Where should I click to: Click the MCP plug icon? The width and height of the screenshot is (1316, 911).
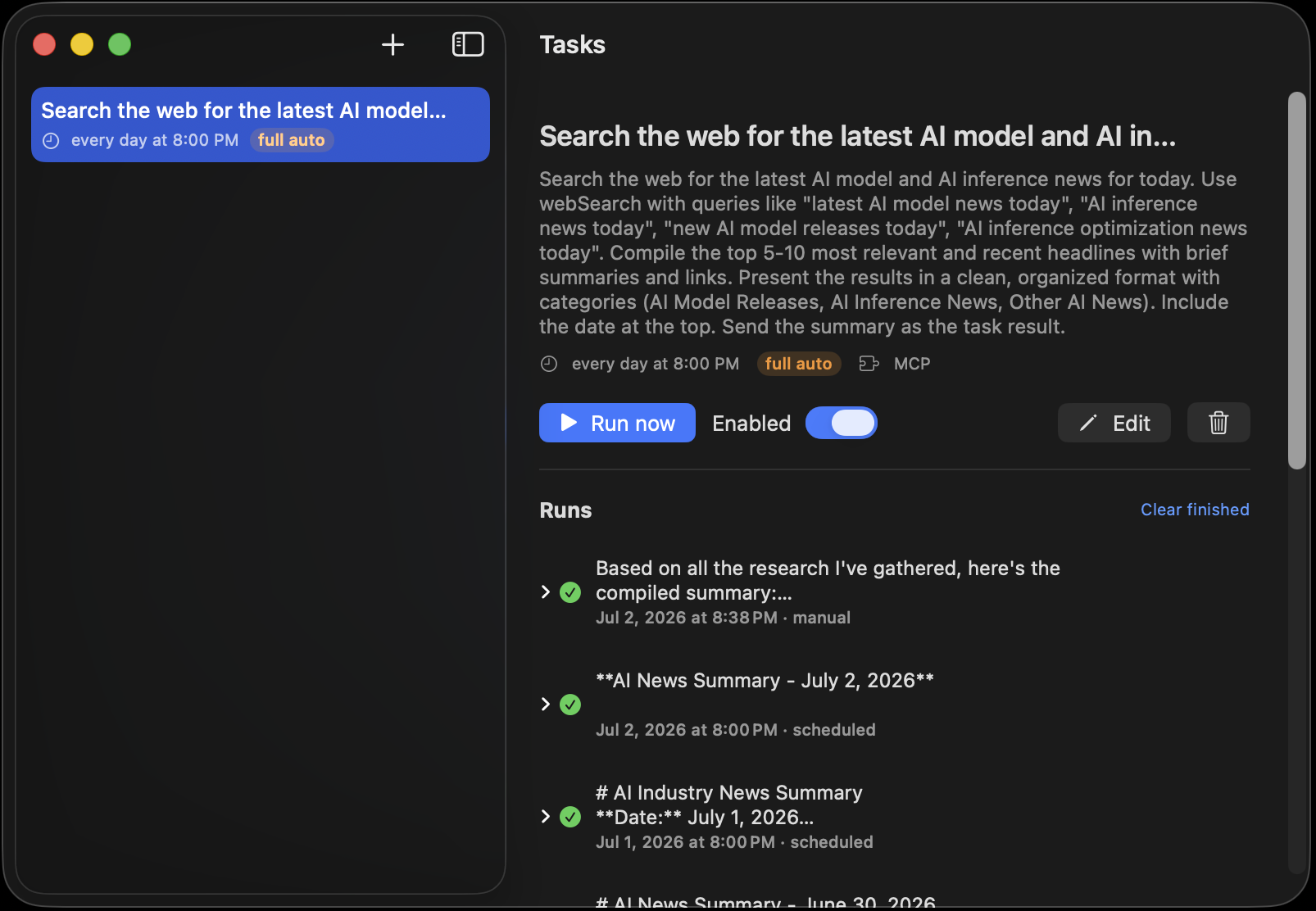(869, 364)
